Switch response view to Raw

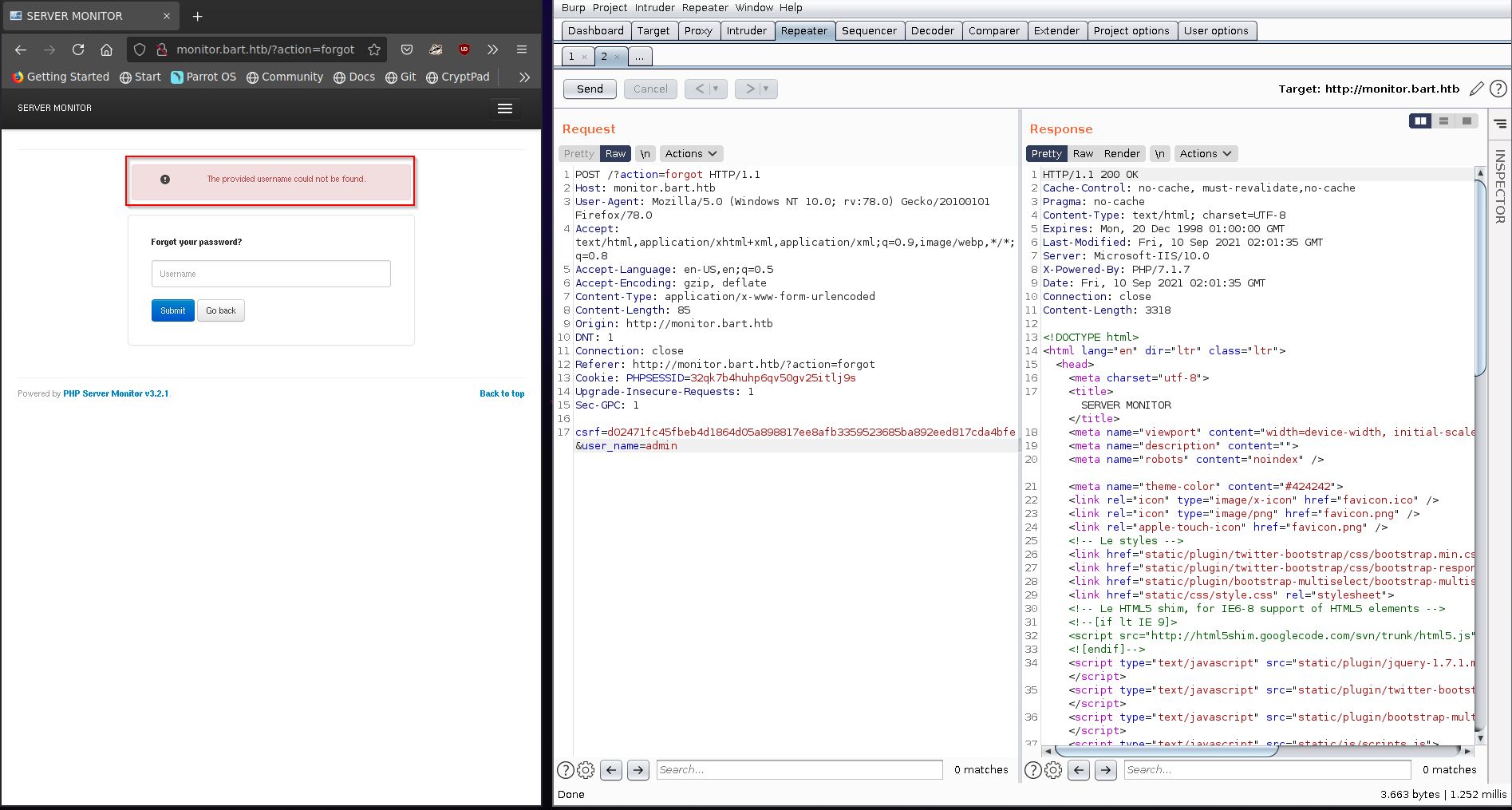(1083, 153)
